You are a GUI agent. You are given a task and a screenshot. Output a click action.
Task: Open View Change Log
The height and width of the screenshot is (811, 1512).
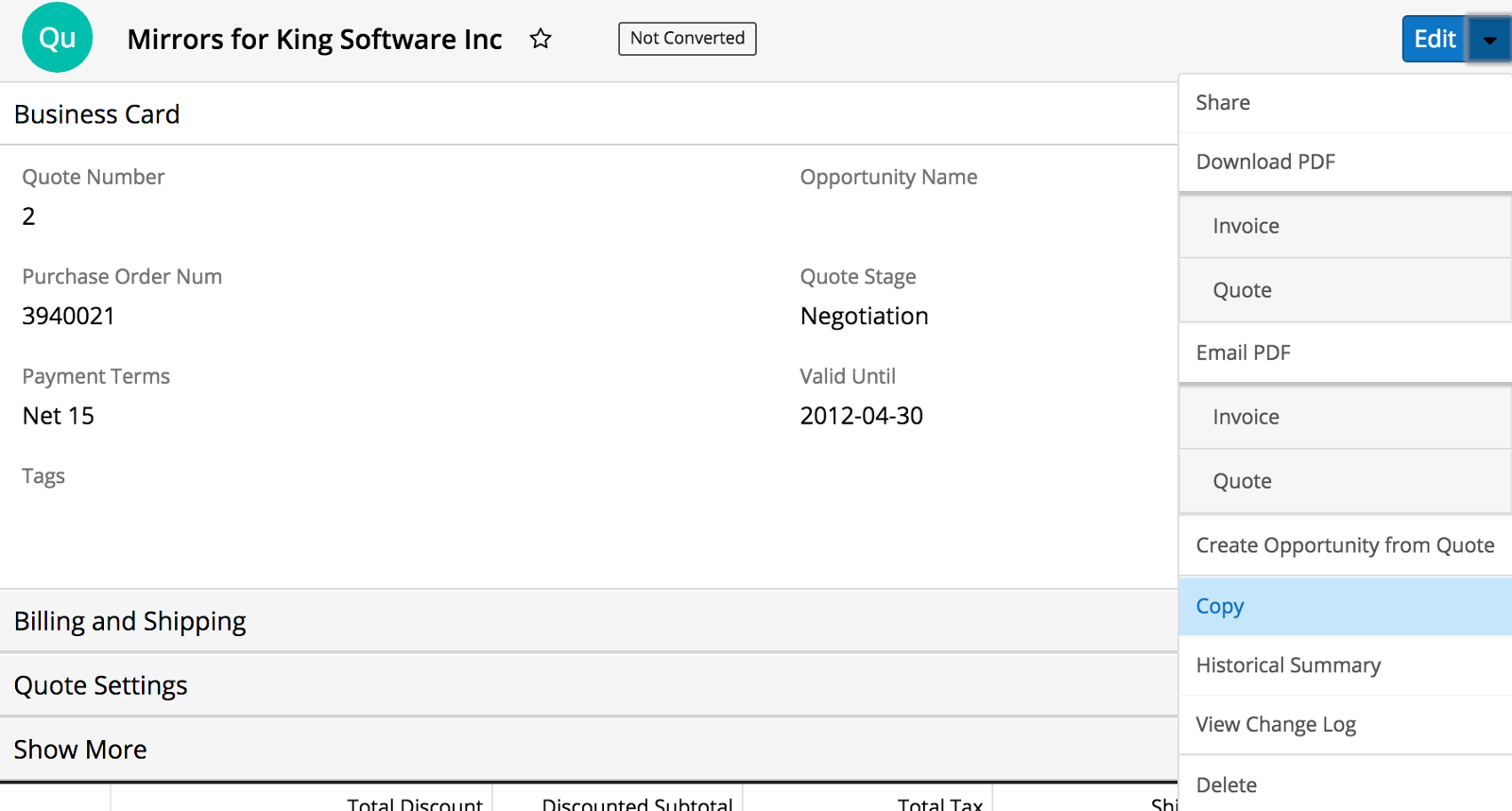[x=1276, y=725]
